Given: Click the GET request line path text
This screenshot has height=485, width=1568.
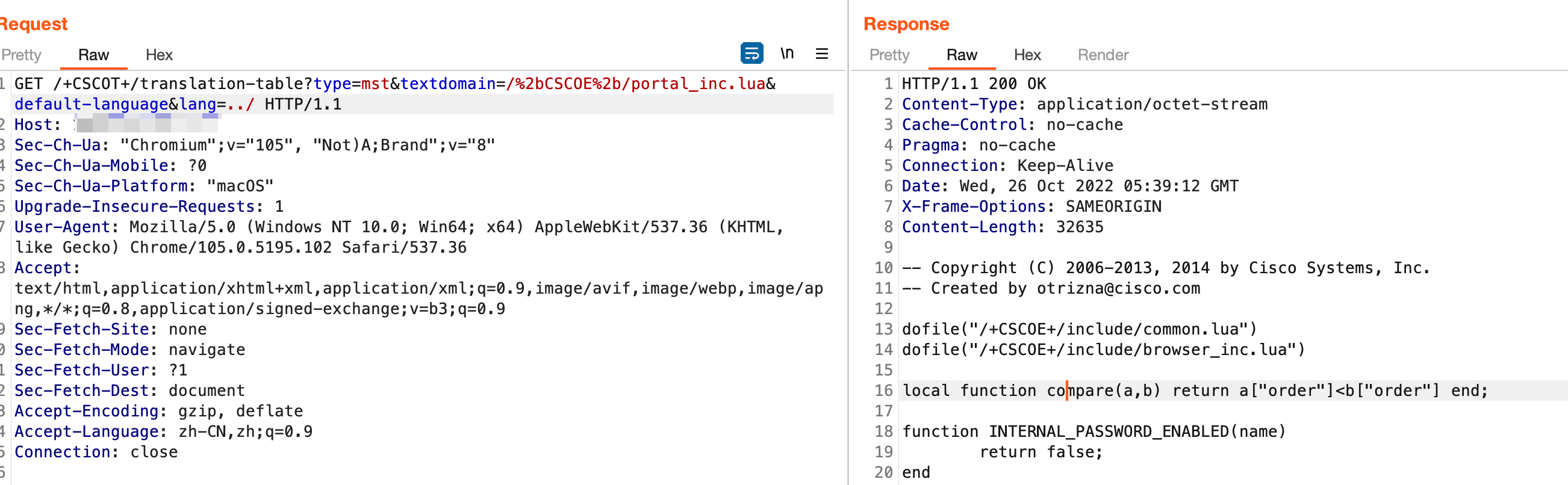Looking at the screenshot, I should coord(394,84).
